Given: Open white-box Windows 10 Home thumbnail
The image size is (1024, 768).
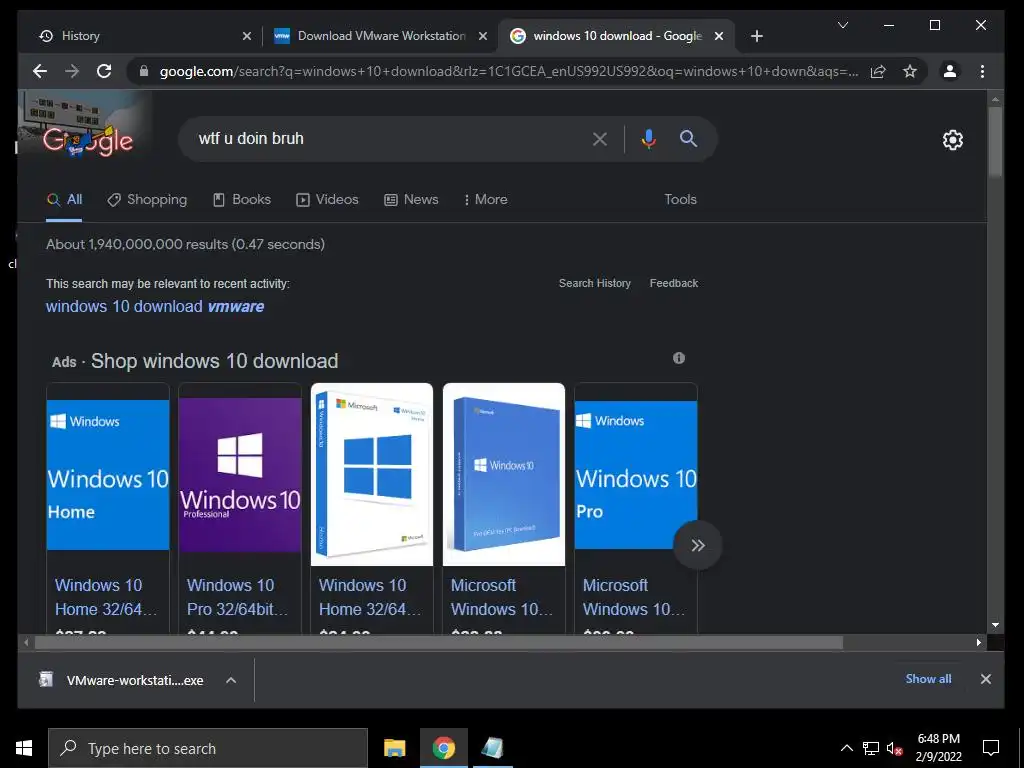Looking at the screenshot, I should point(372,474).
